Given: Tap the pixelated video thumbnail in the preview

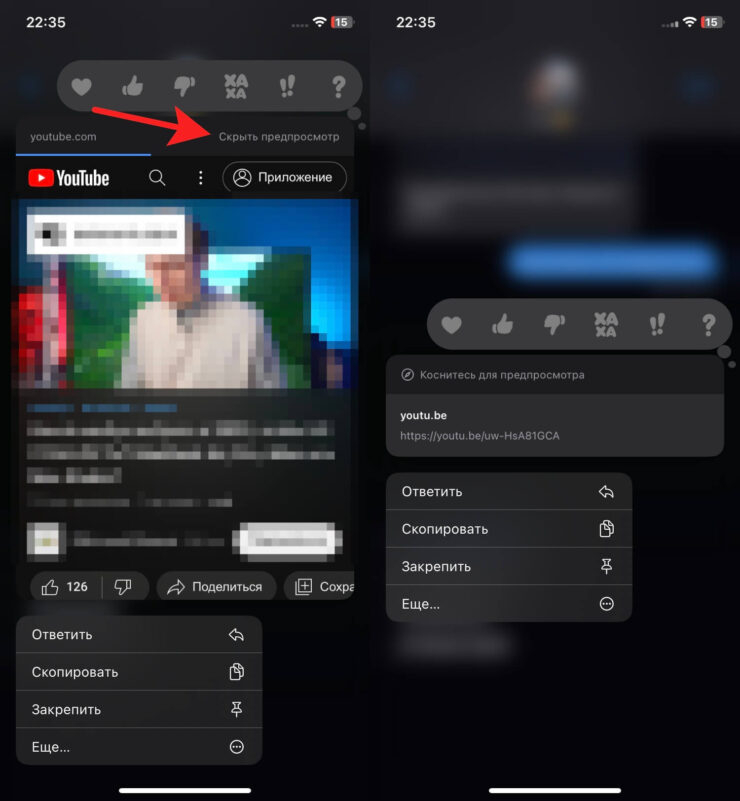Looking at the screenshot, I should (184, 293).
